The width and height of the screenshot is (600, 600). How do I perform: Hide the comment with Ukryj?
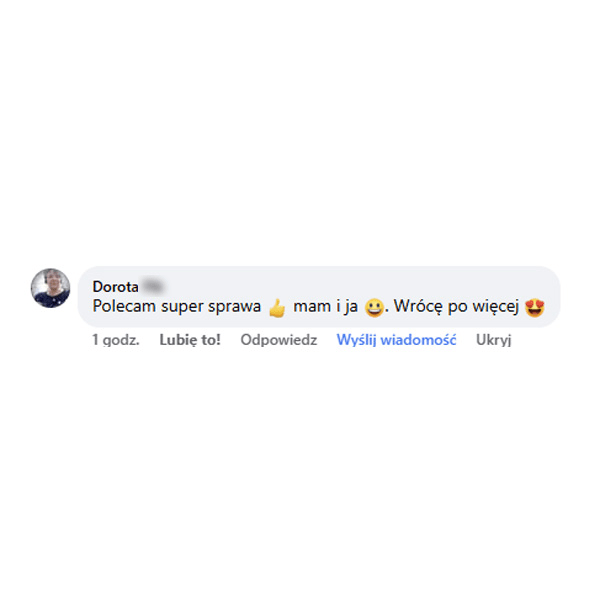pos(494,340)
